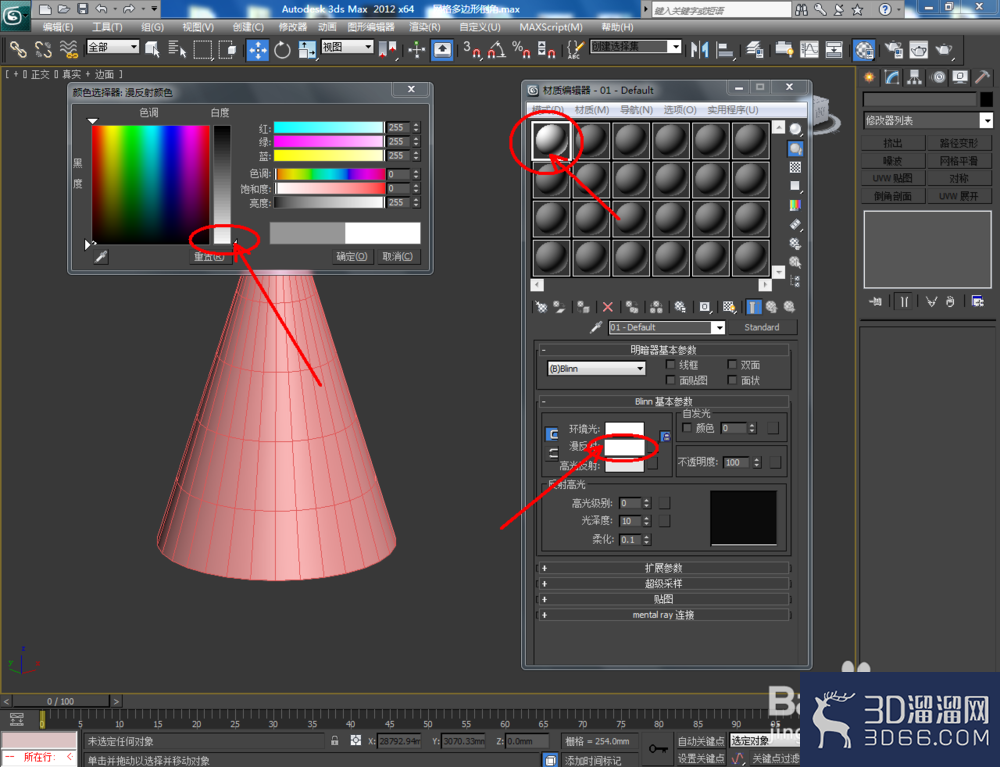
Task: Toggle the Angle Snap button
Action: 496,49
